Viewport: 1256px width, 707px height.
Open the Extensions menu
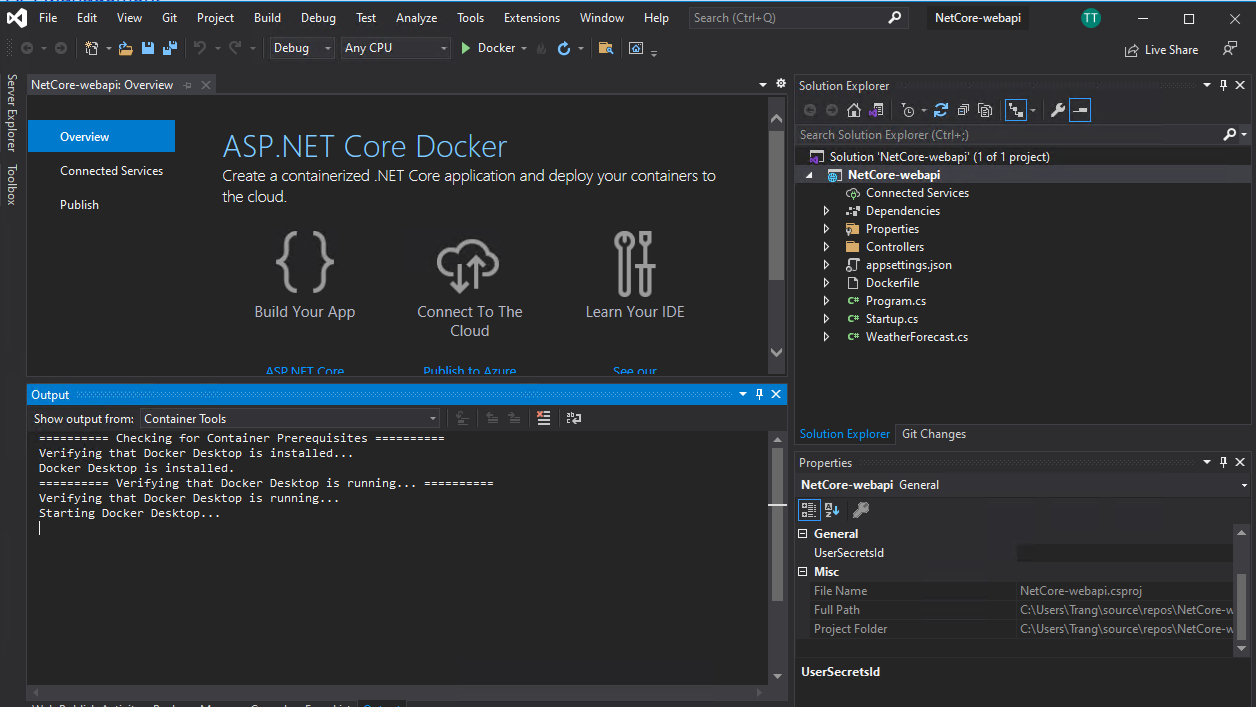(532, 18)
